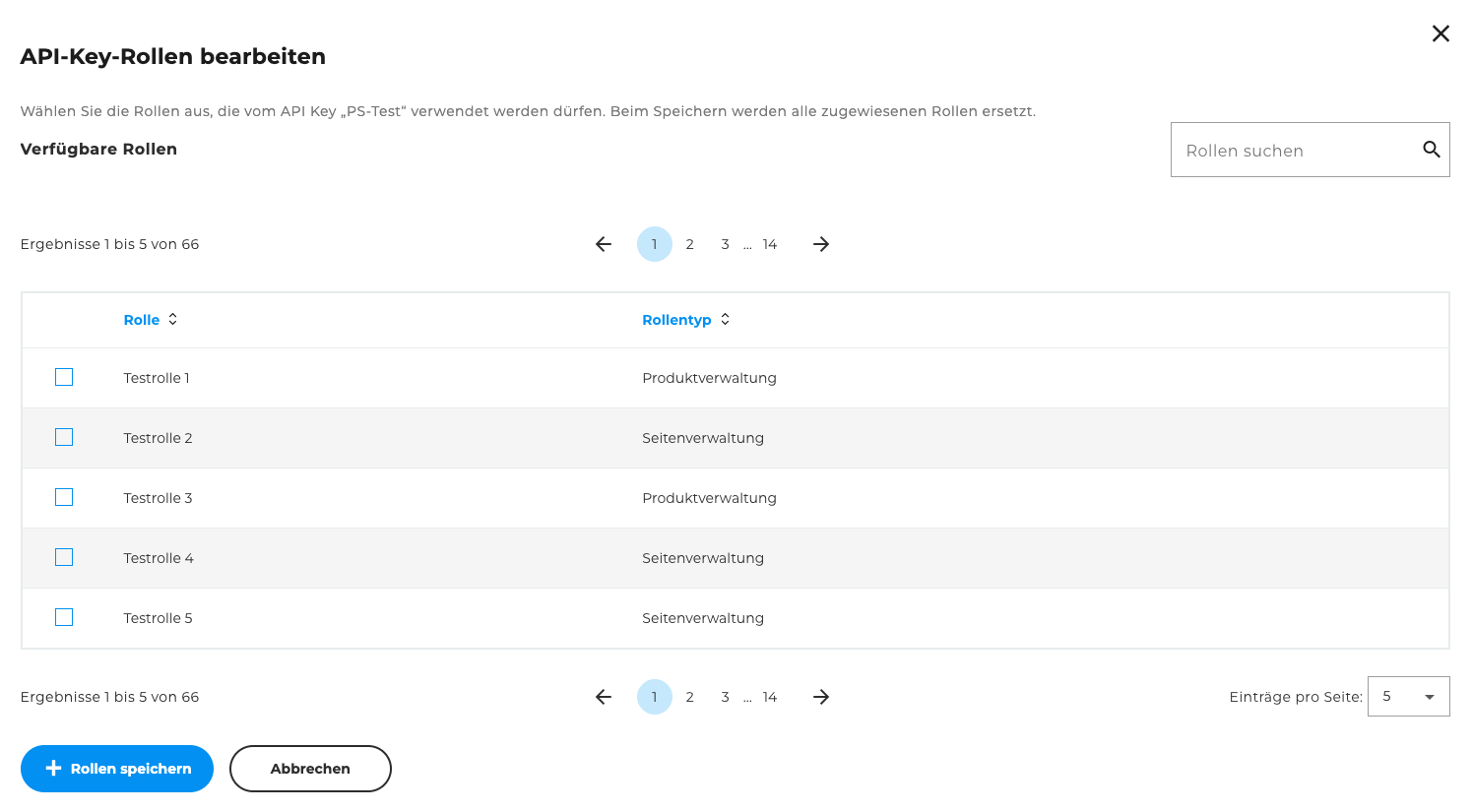Image resolution: width=1472 pixels, height=812 pixels.
Task: Open page 3 in top pagination
Action: pyautogui.click(x=725, y=244)
